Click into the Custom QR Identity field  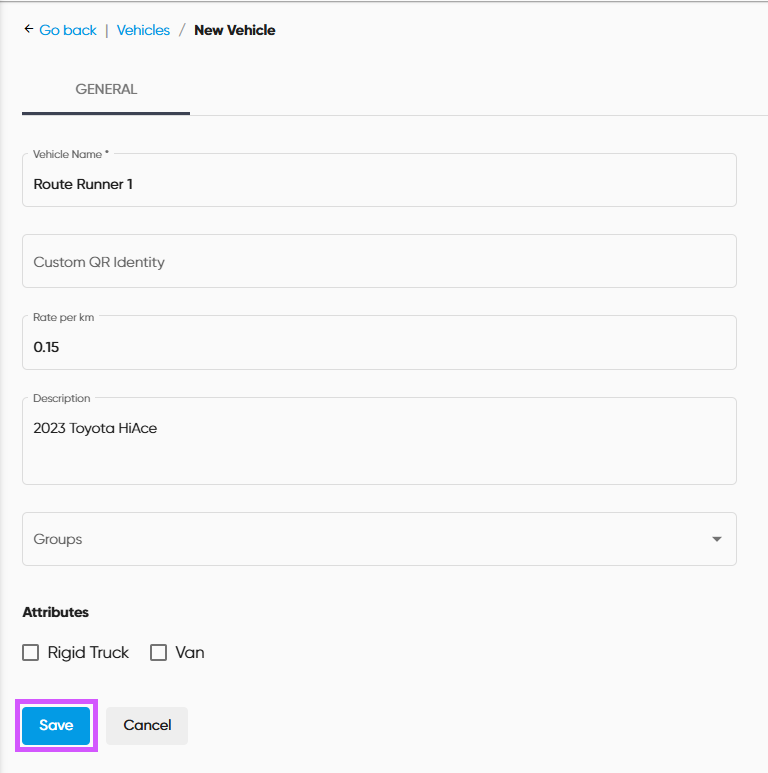379,262
